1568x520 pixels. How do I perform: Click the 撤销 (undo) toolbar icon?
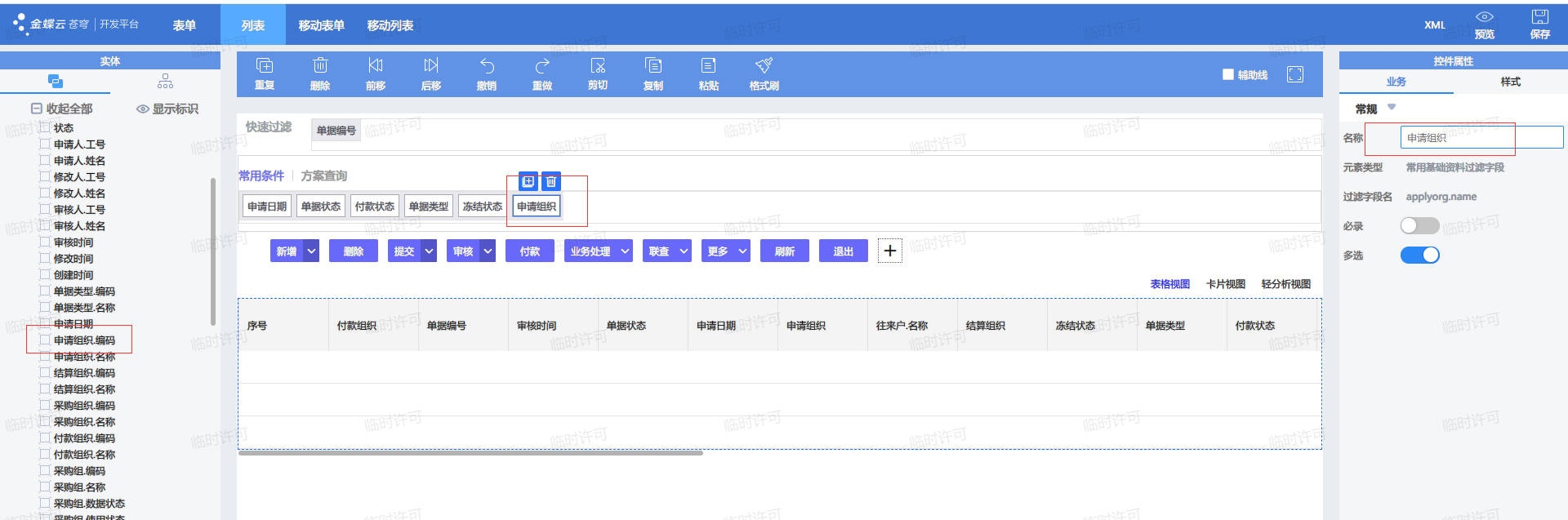pyautogui.click(x=487, y=66)
